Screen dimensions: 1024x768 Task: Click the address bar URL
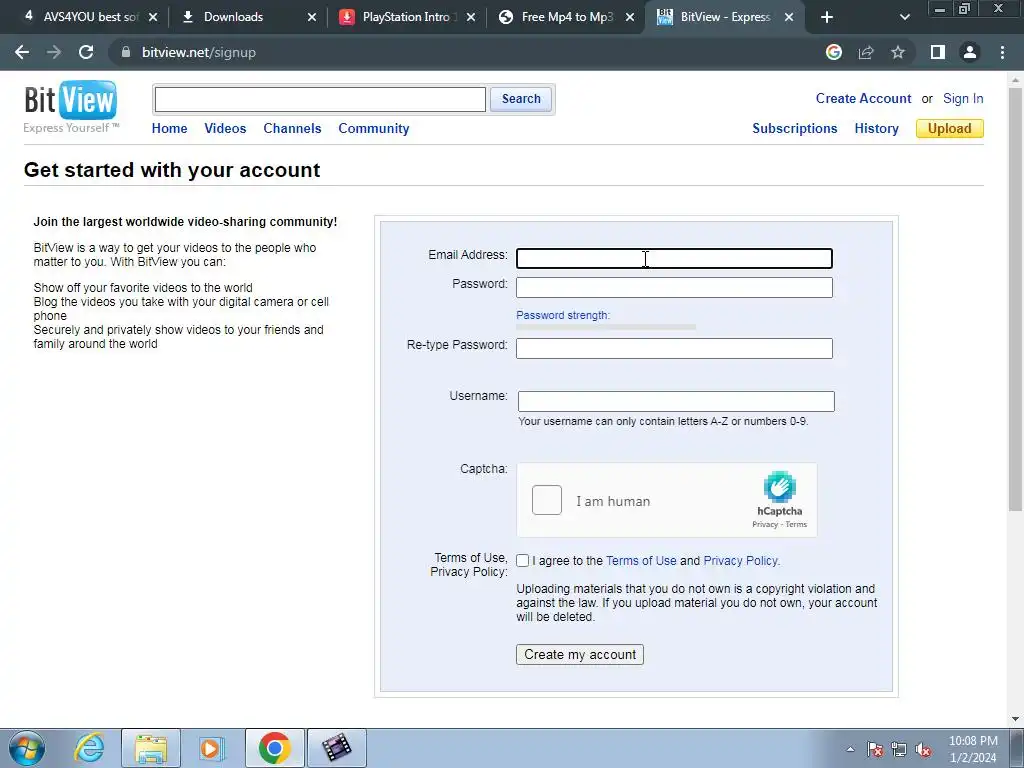coord(199,52)
